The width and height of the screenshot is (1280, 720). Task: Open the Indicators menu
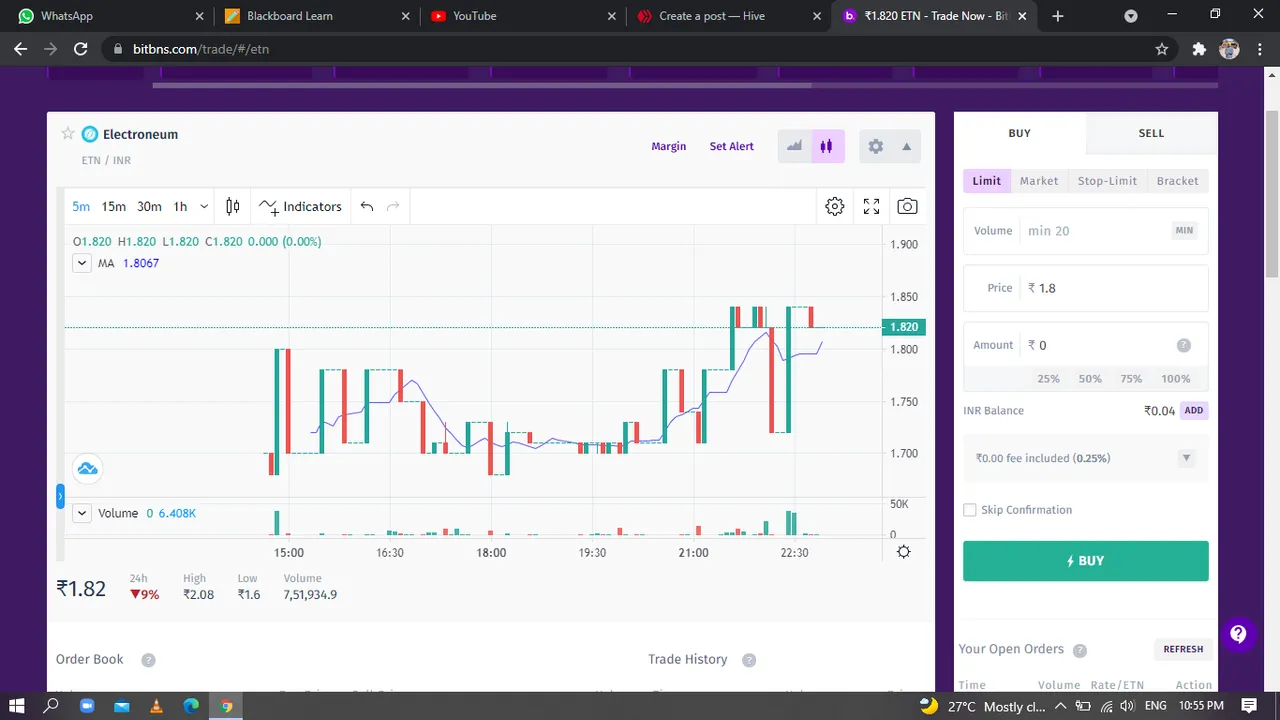[300, 206]
